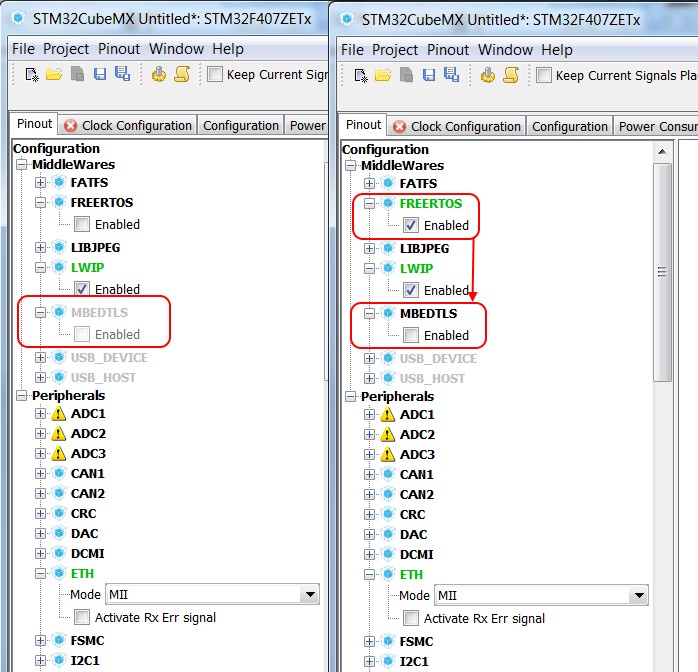Select Pinout tab in left window
698x672 pixels.
coord(34,124)
